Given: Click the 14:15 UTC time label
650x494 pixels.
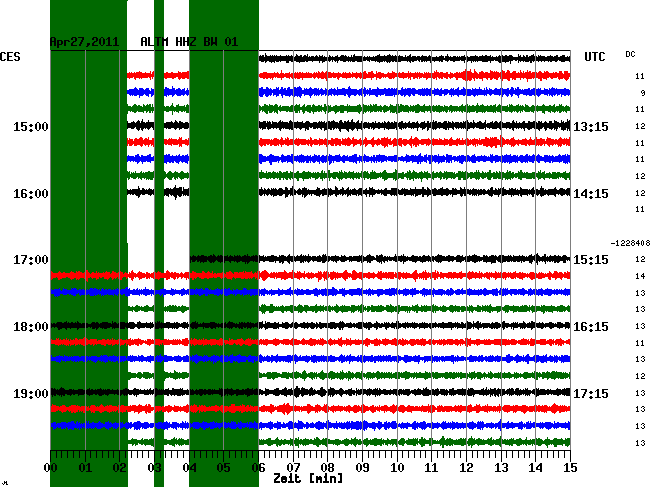Looking at the screenshot, I should (591, 194).
